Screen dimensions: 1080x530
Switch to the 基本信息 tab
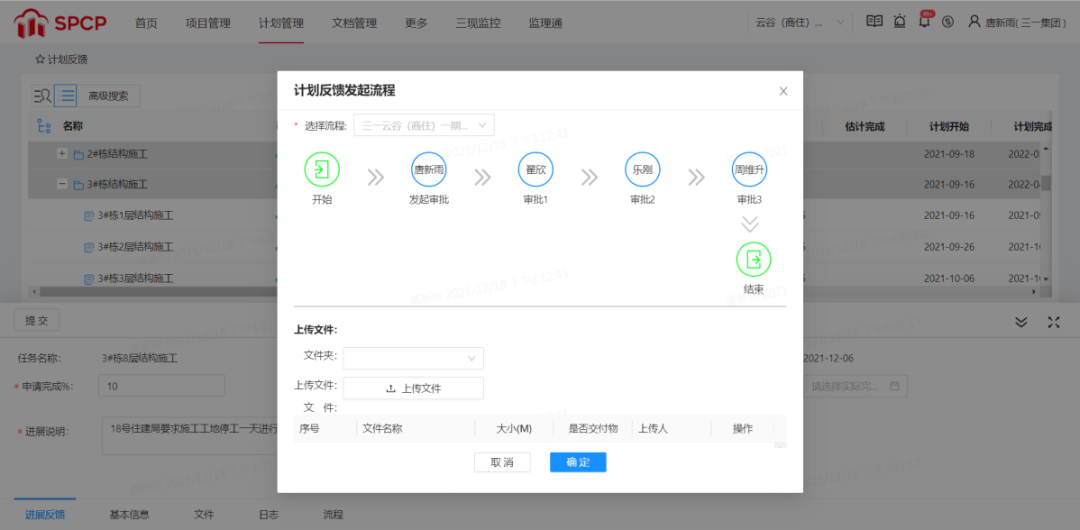[129, 514]
